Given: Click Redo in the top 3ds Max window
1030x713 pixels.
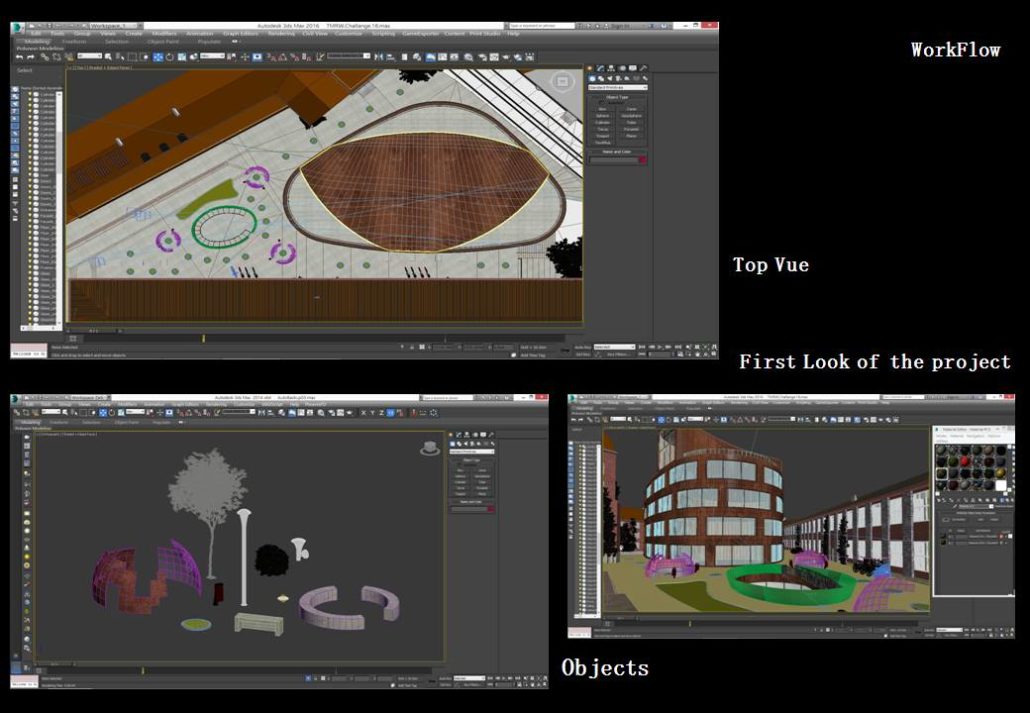Looking at the screenshot, I should [x=30, y=57].
